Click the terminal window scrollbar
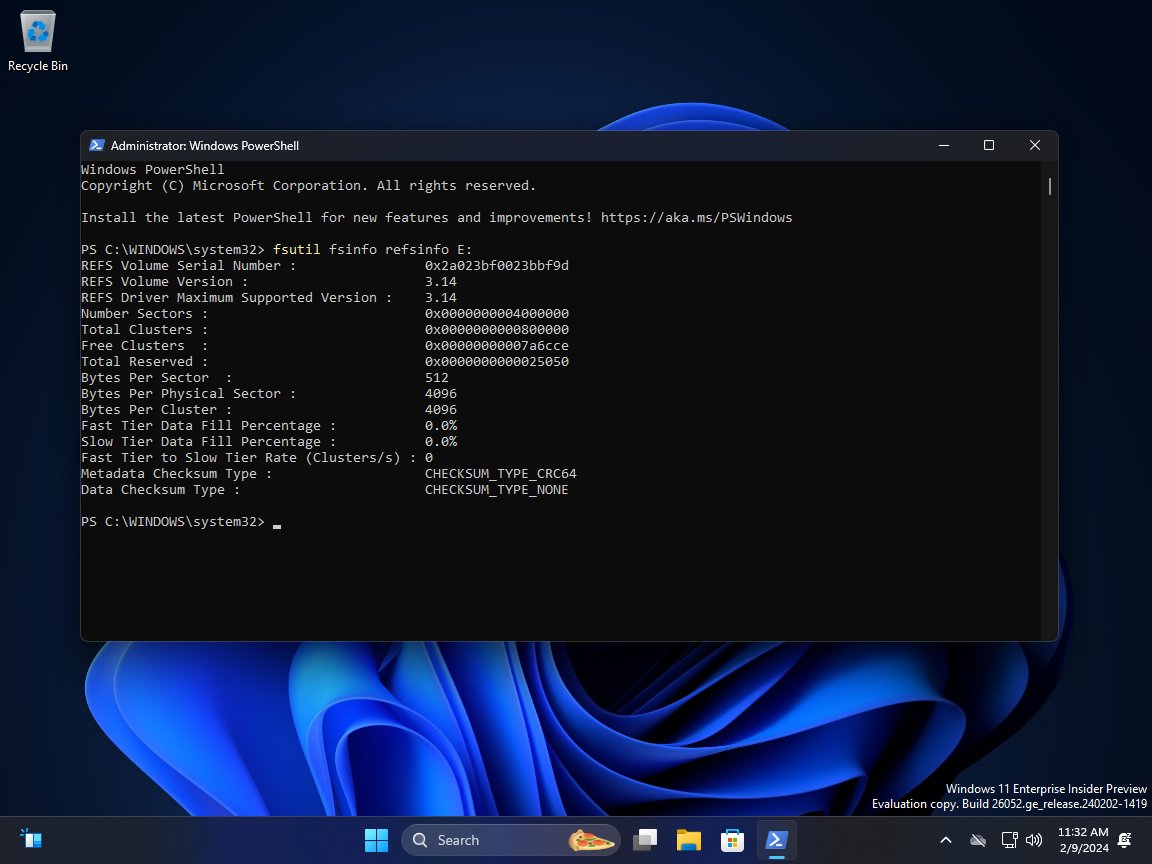Image resolution: width=1152 pixels, height=864 pixels. 1049,186
